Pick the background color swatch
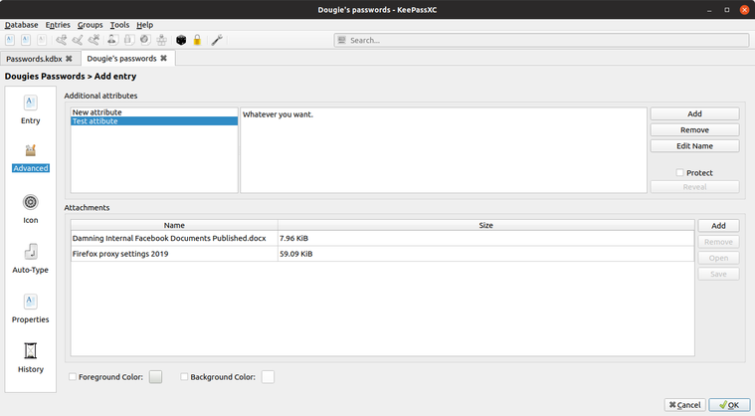This screenshot has width=755, height=416. [x=268, y=377]
